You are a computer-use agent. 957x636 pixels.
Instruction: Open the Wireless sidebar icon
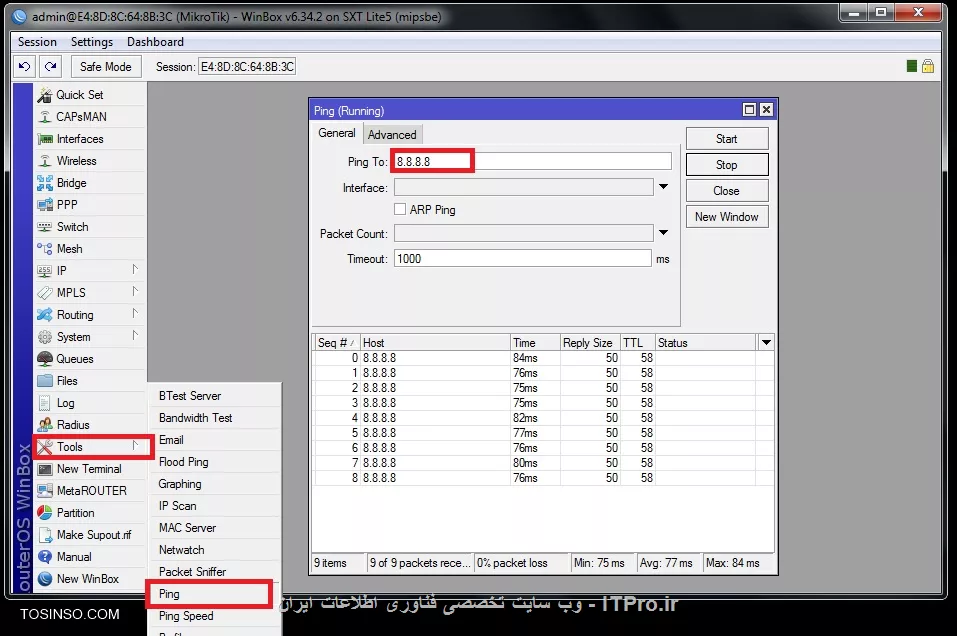coord(45,161)
